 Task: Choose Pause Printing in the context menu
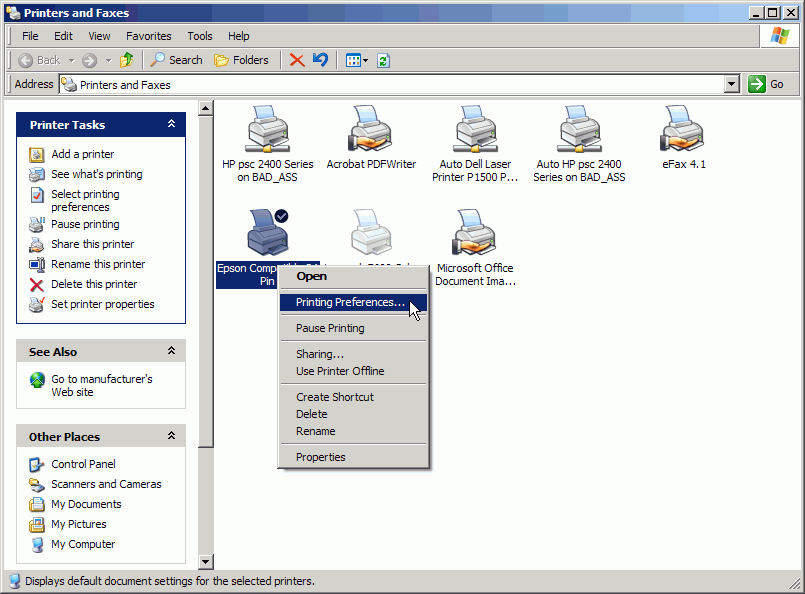point(353,329)
